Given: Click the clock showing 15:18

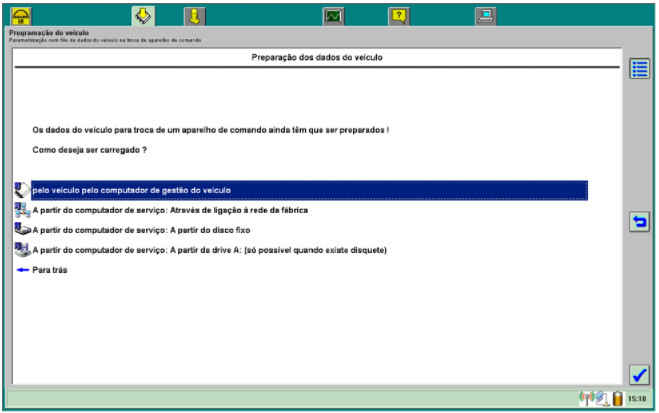Looking at the screenshot, I should (636, 399).
